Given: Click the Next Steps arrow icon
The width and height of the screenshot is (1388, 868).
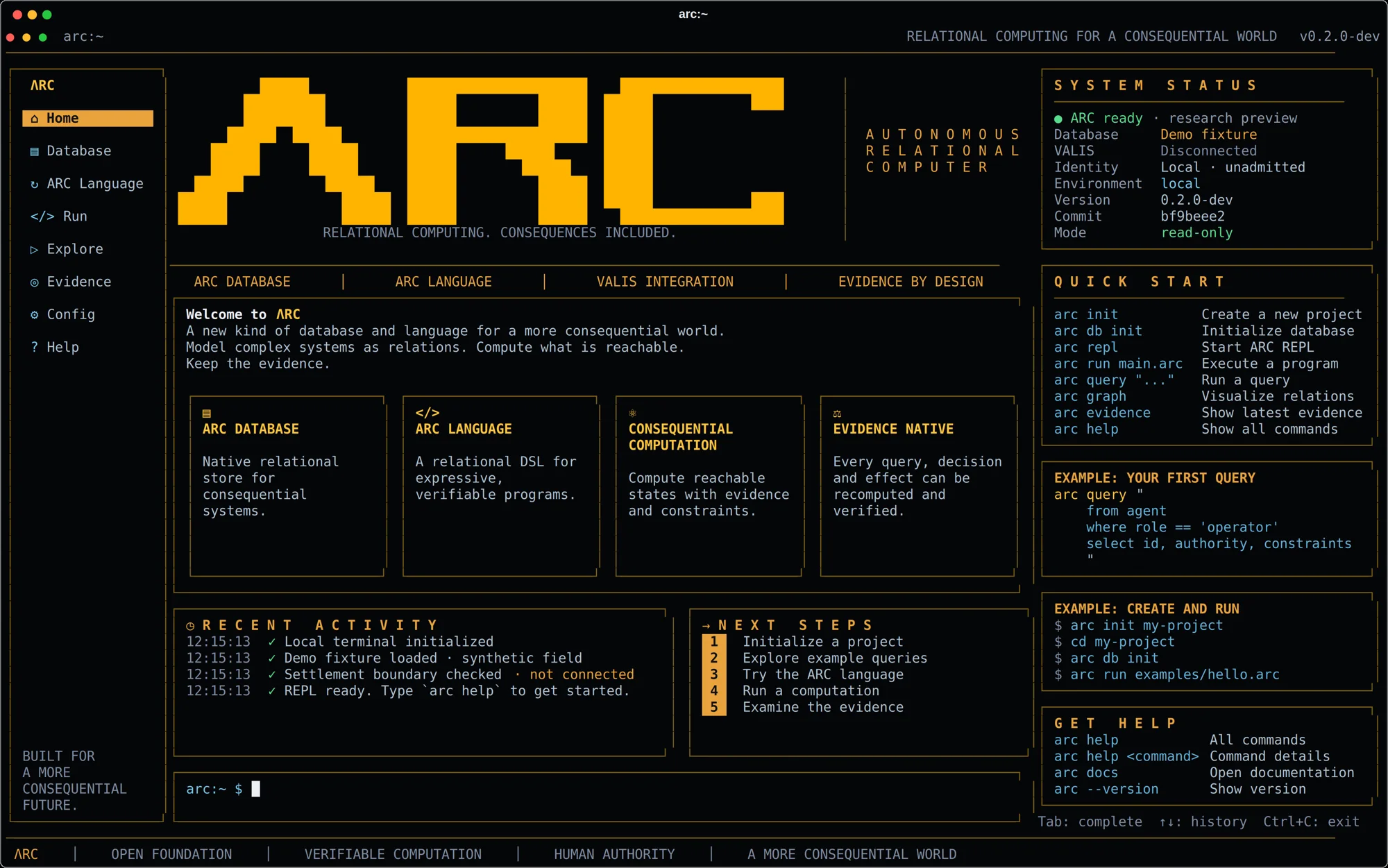Looking at the screenshot, I should click(x=706, y=625).
